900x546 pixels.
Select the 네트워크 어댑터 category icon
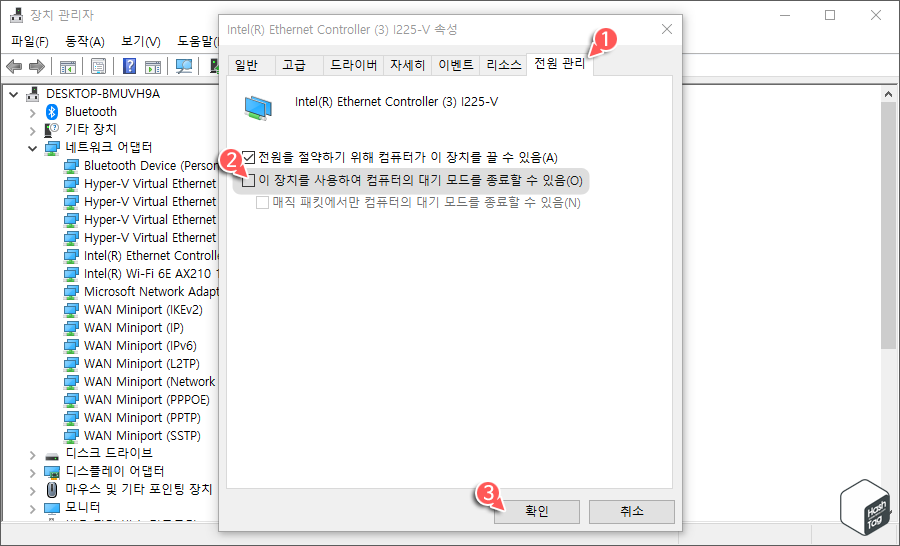[52, 148]
